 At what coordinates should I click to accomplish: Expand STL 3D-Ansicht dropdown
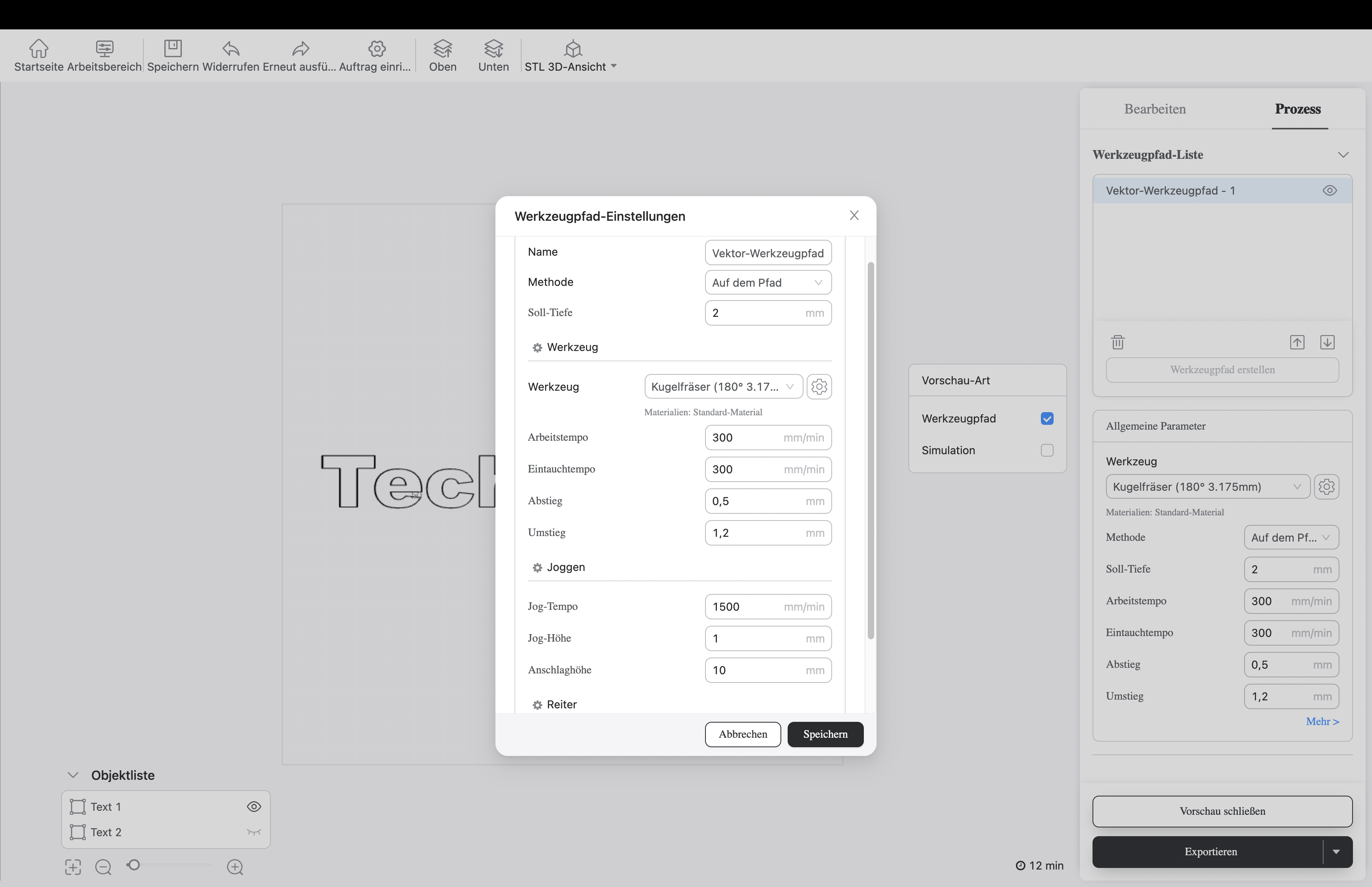click(614, 66)
